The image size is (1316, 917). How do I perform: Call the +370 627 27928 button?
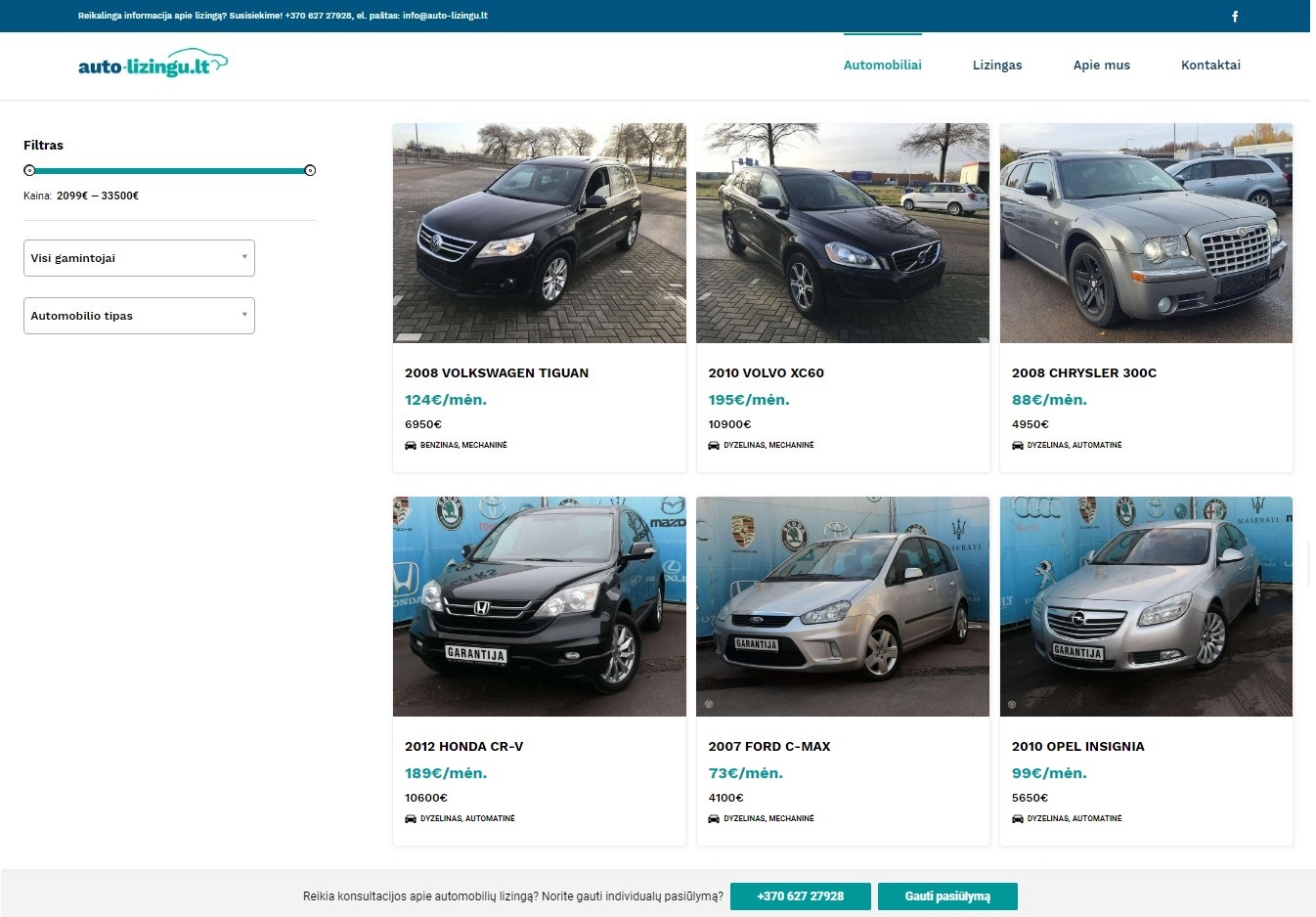800,896
